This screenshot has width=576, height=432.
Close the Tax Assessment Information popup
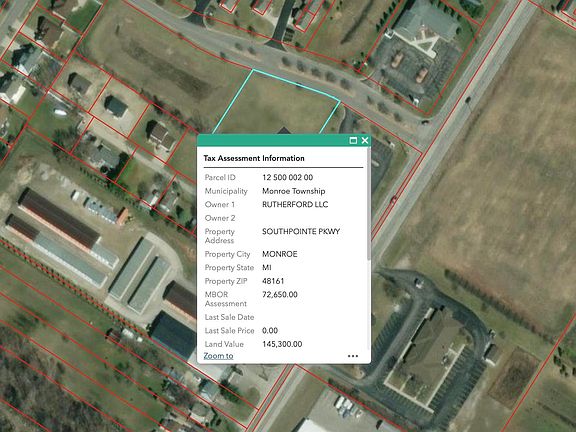click(365, 140)
